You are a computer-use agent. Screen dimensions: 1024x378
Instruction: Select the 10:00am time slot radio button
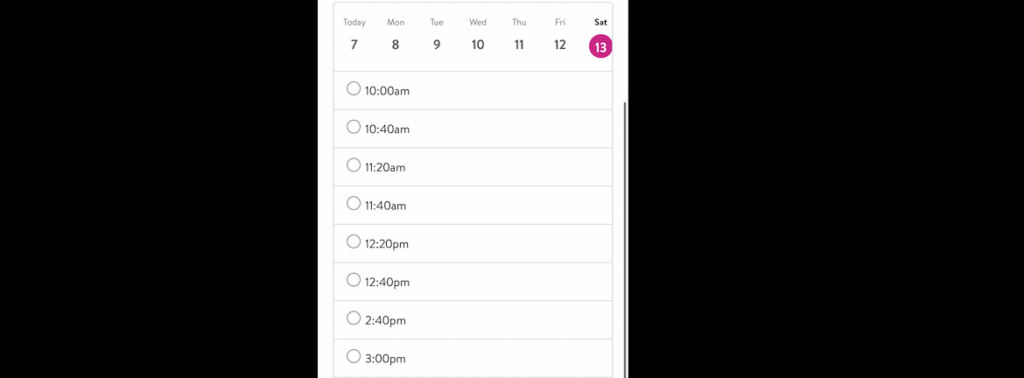pyautogui.click(x=353, y=88)
